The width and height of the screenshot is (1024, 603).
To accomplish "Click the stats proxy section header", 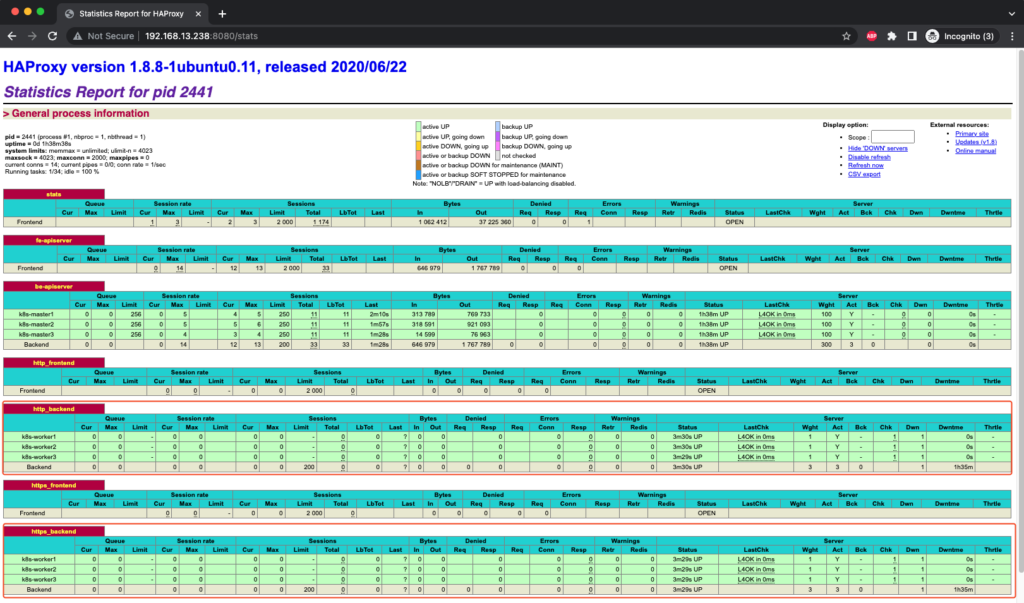I will (x=54, y=194).
